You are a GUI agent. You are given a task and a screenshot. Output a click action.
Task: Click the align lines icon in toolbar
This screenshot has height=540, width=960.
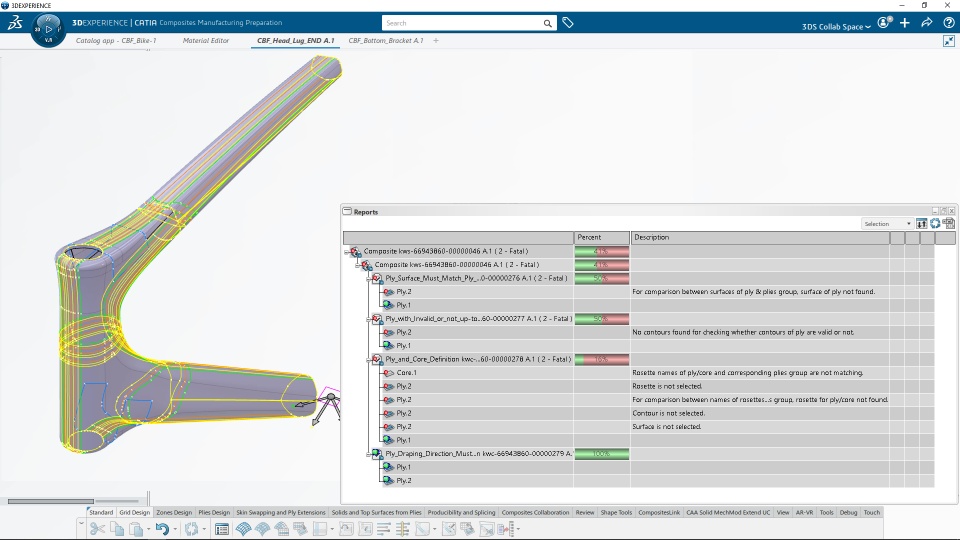[x=384, y=529]
